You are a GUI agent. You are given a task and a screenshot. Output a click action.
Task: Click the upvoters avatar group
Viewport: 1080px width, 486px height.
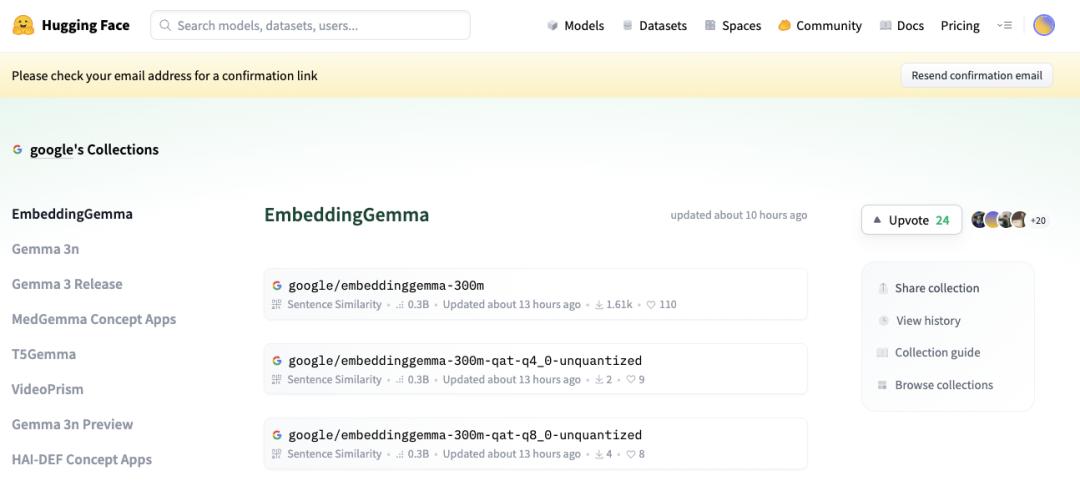(x=999, y=220)
